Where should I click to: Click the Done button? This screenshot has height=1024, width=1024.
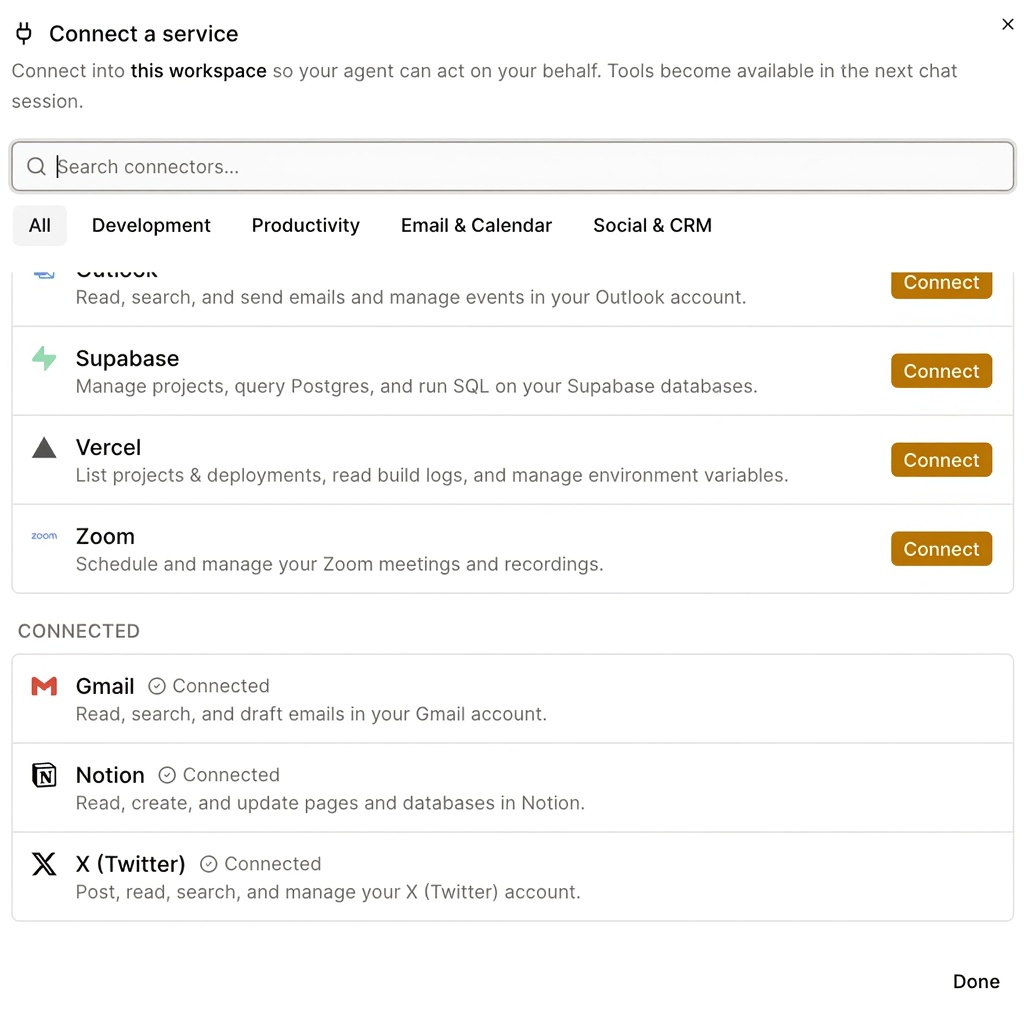976,982
